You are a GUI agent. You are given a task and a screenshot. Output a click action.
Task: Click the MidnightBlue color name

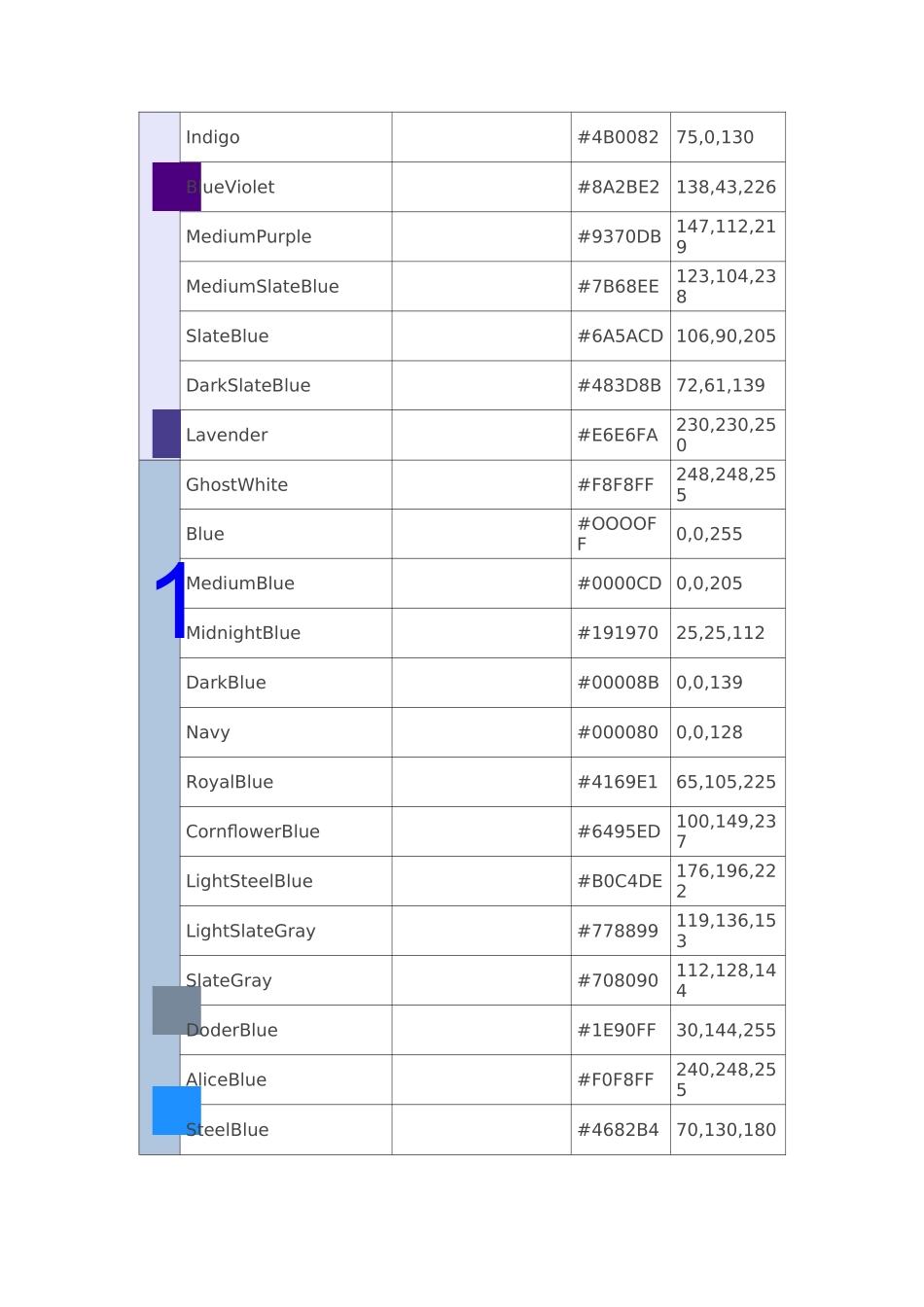[x=243, y=633]
